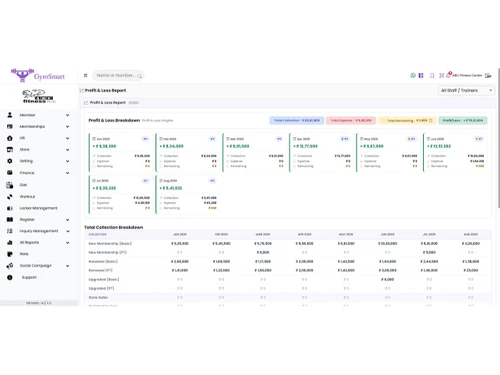Open the Diet menu item
This screenshot has height=375, width=500.
coord(23,185)
